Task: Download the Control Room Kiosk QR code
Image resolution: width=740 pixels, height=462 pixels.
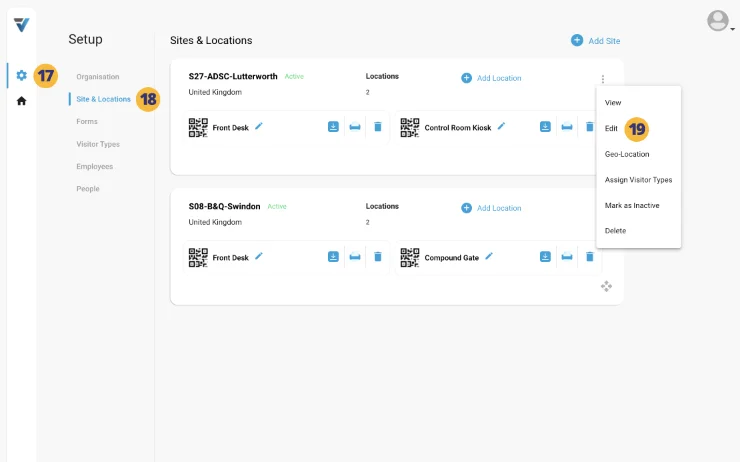Action: (x=546, y=127)
